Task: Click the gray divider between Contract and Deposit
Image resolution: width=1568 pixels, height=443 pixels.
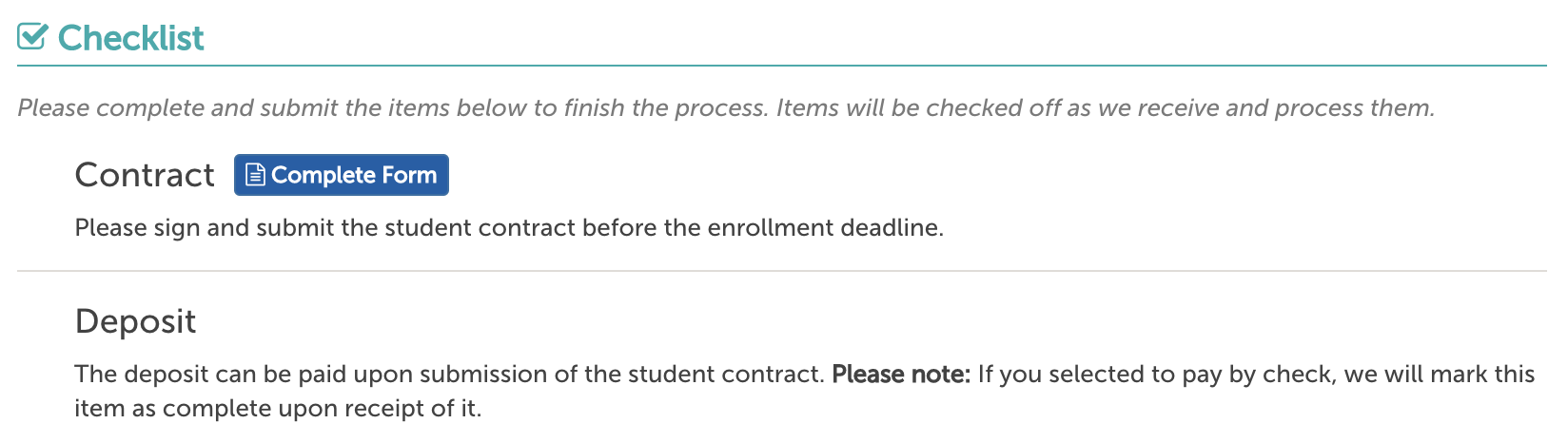Action: pyautogui.click(x=782, y=271)
